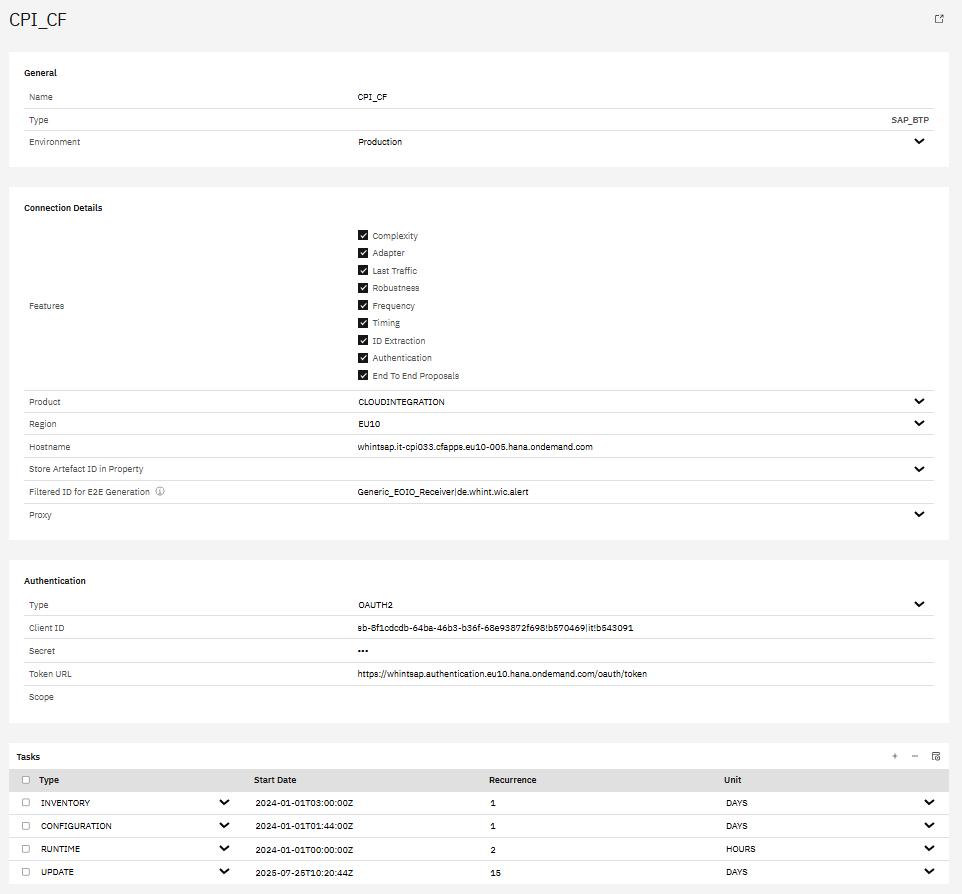Remove selected task with minus icon
The height and width of the screenshot is (894, 962).
[x=914, y=756]
